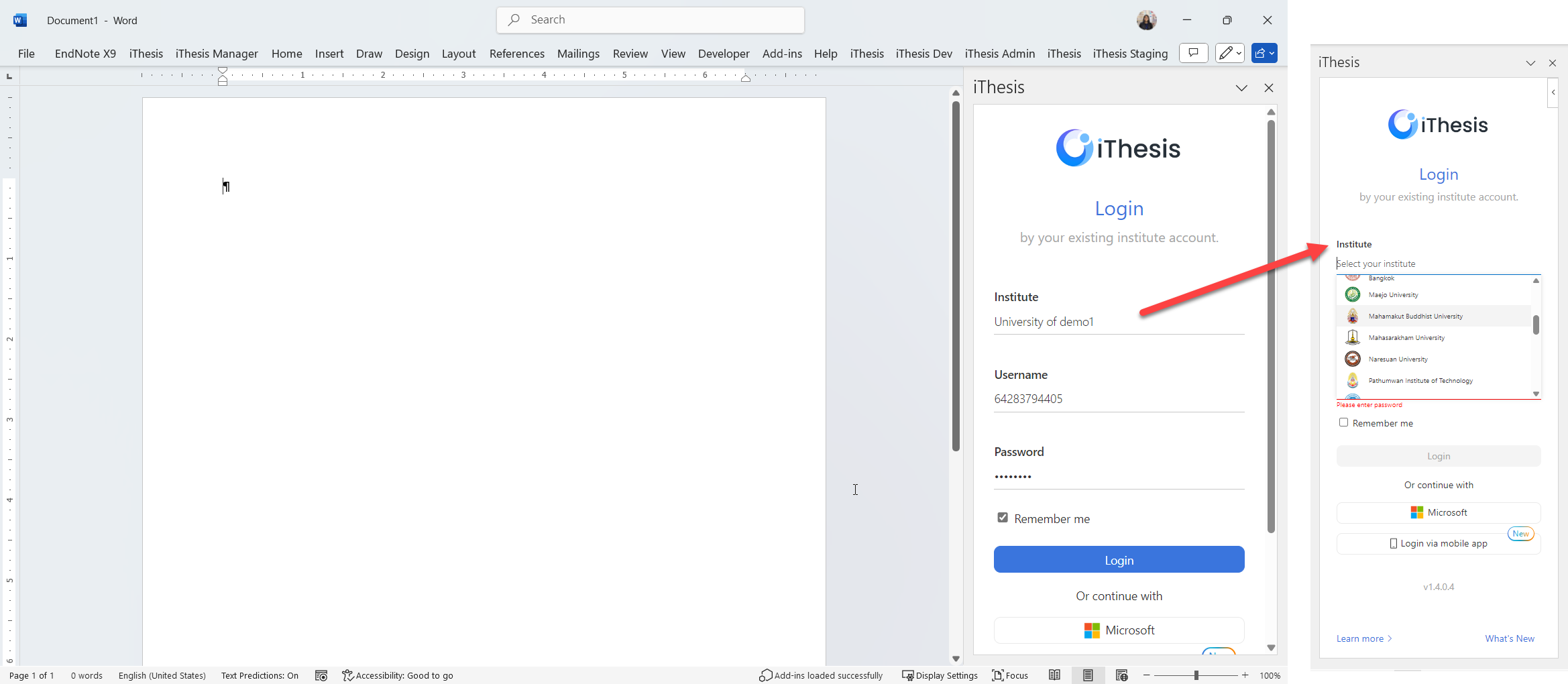Click the Word application icon in the title bar
1568x684 pixels.
click(20, 20)
